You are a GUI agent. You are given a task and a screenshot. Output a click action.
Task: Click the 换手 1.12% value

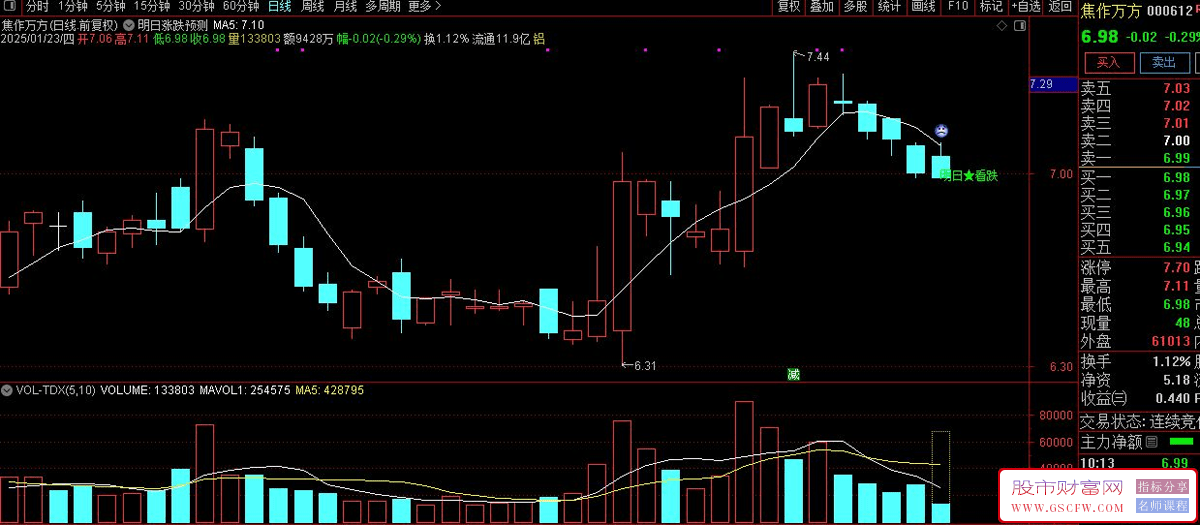1171,360
